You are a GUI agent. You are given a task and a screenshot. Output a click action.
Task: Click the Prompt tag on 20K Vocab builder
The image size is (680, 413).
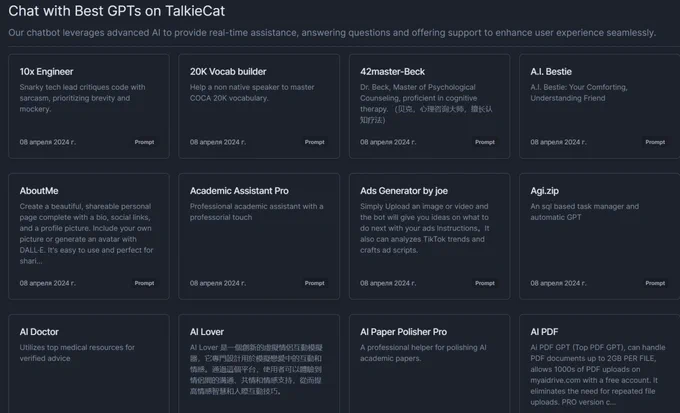314,142
